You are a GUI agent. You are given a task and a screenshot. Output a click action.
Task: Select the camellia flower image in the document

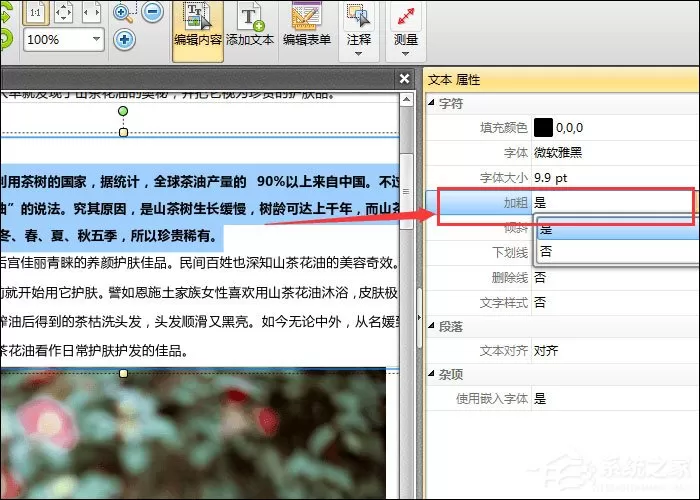coord(193,434)
